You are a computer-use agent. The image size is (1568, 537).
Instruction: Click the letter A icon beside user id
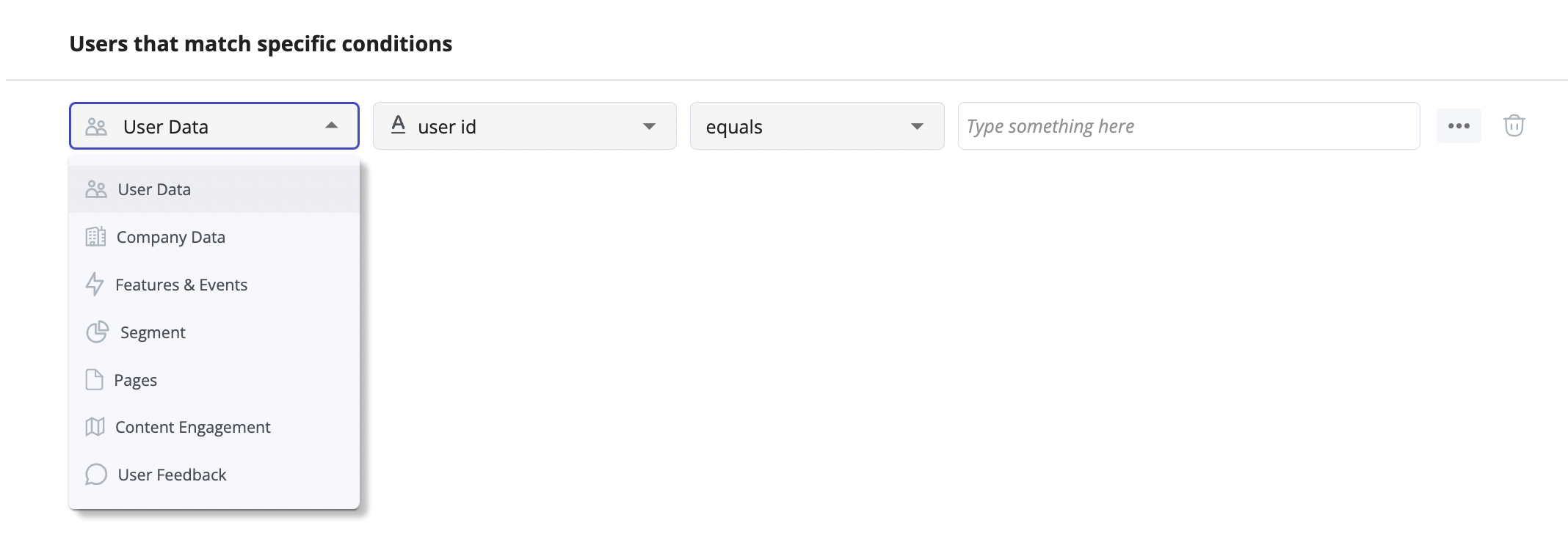(398, 125)
